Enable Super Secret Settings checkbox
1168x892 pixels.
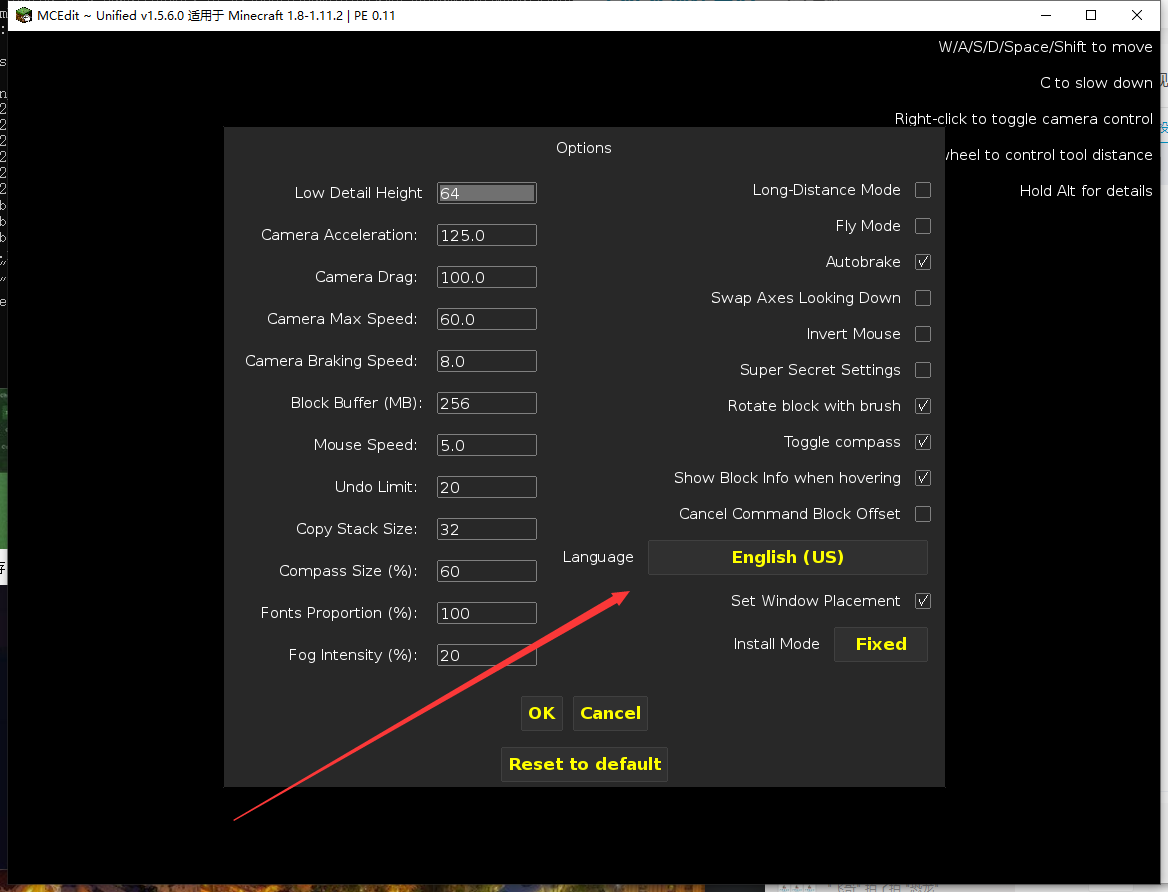click(x=923, y=370)
